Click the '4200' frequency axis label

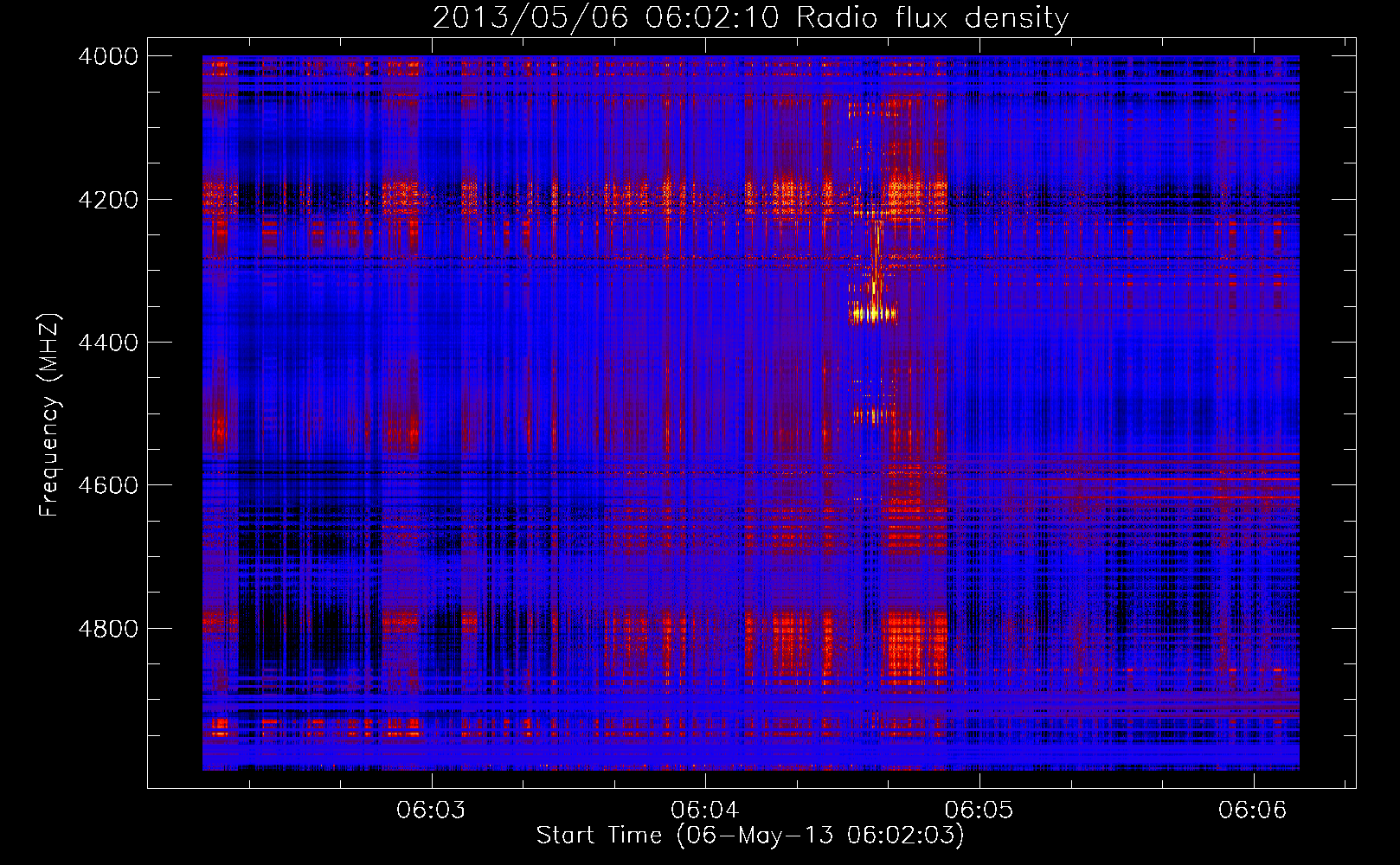click(x=108, y=199)
